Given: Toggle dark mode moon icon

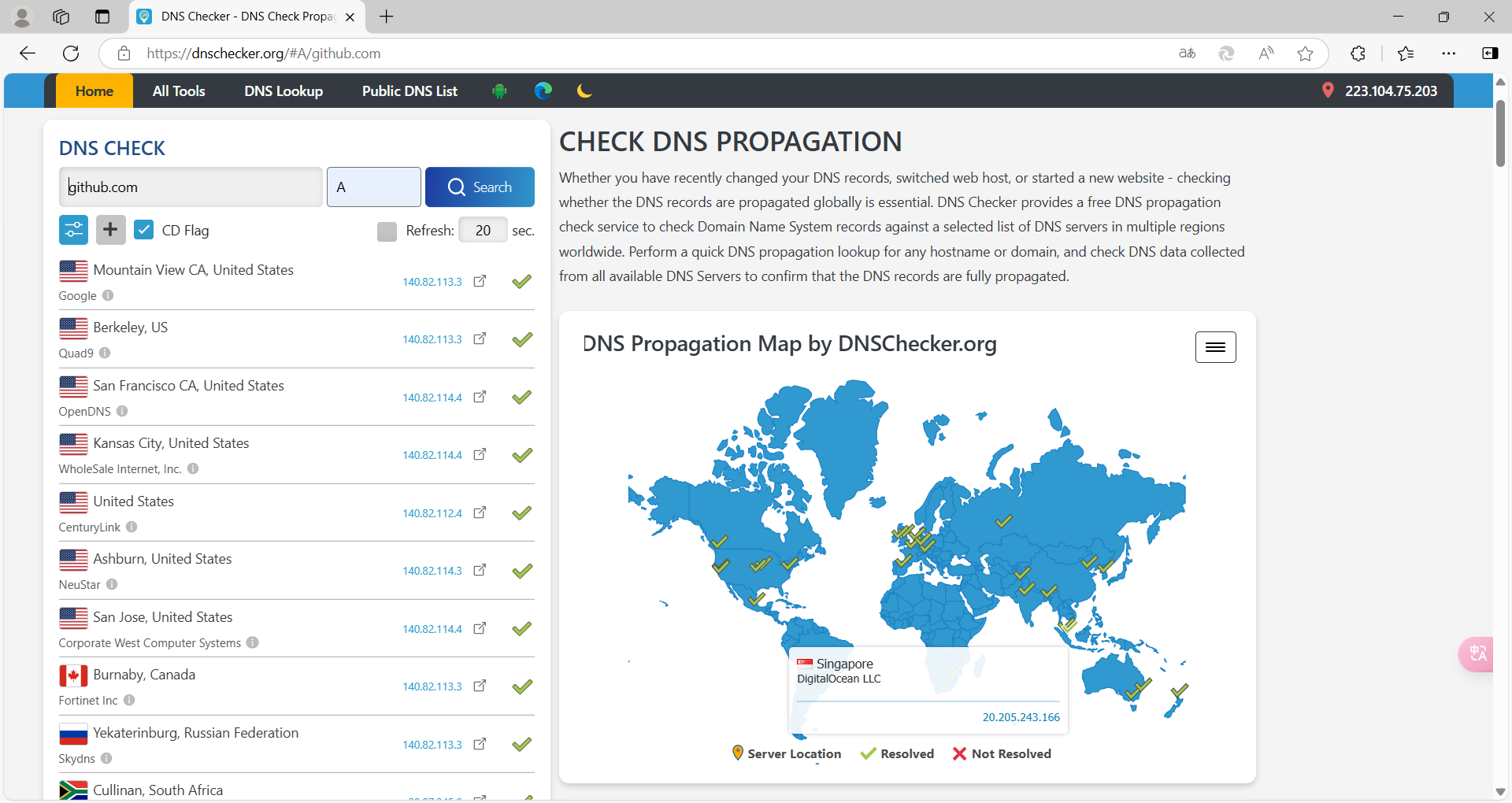Looking at the screenshot, I should point(584,91).
